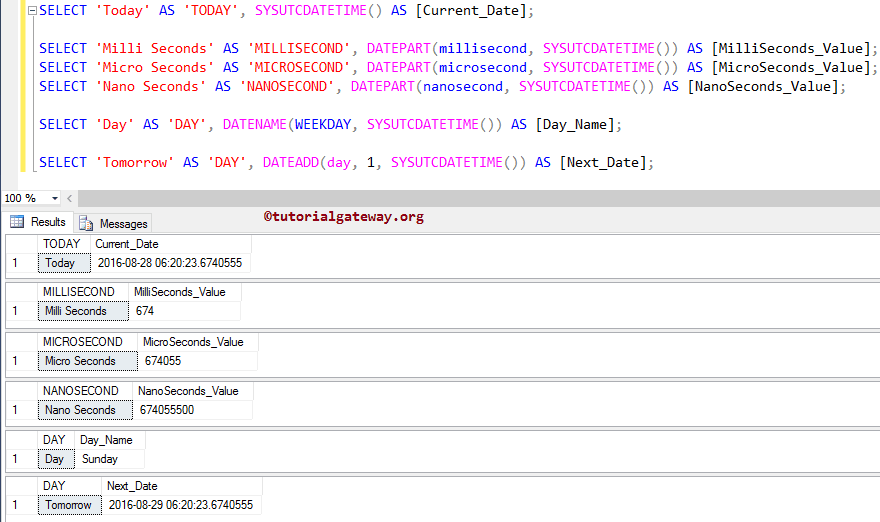The image size is (880, 522).
Task: Select the 'Today' result cell
Action: click(x=64, y=263)
